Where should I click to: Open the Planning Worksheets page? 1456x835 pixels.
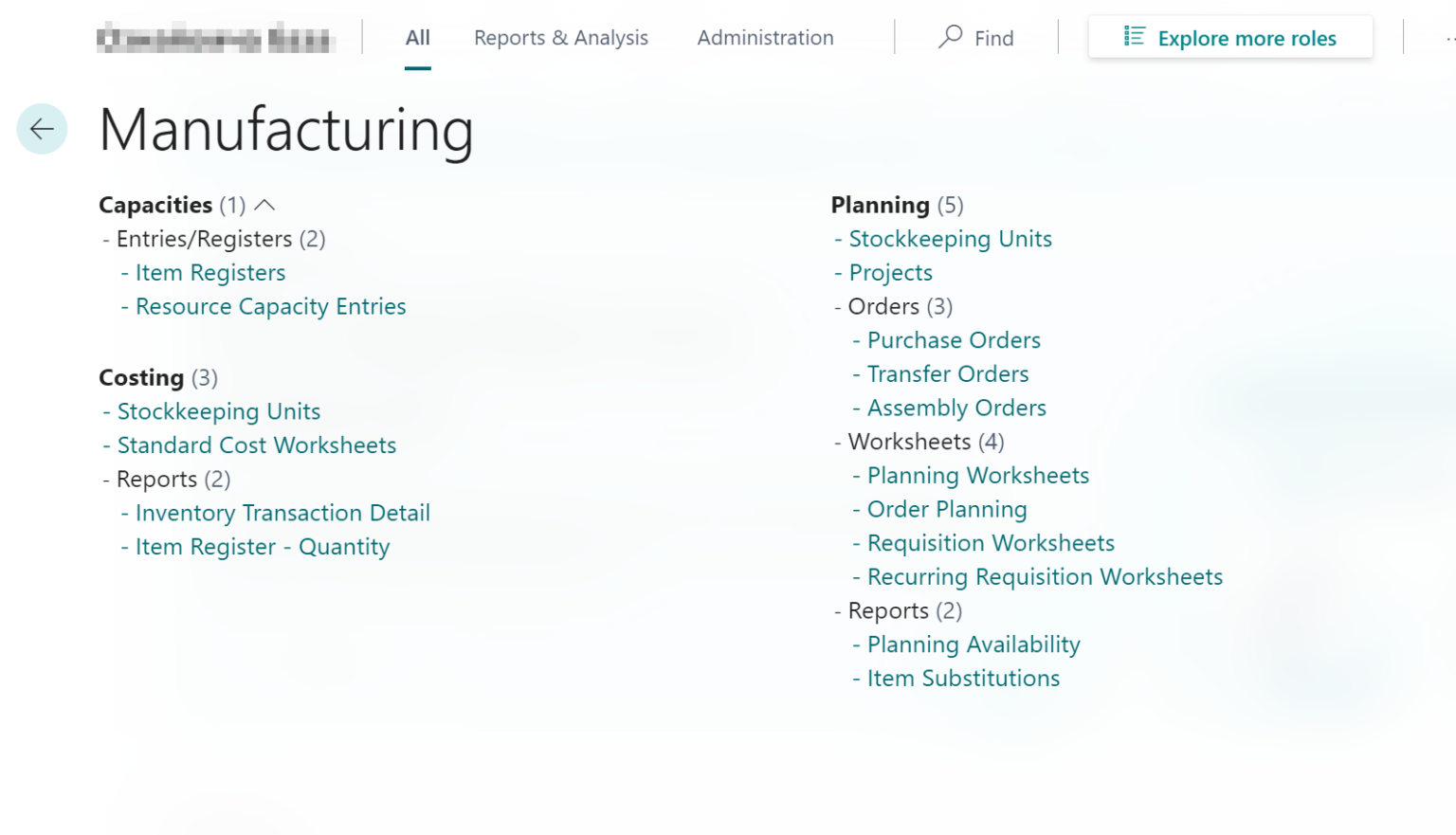(978, 475)
